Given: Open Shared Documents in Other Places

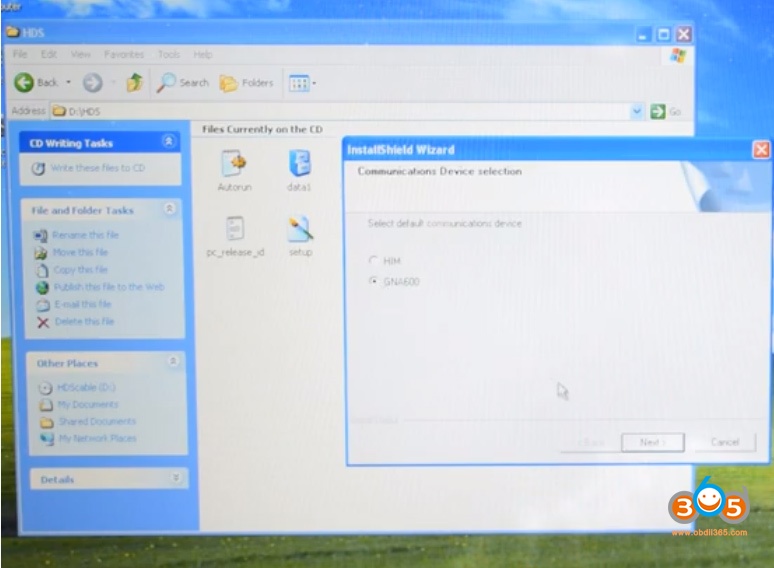Looking at the screenshot, I should [x=97, y=421].
